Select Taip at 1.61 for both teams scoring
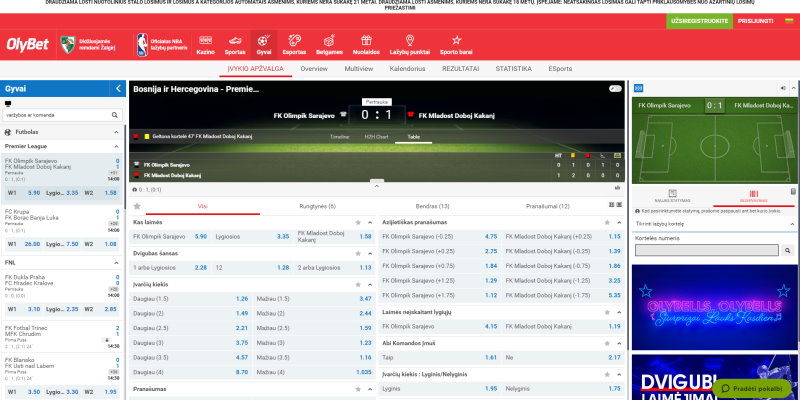 439,358
